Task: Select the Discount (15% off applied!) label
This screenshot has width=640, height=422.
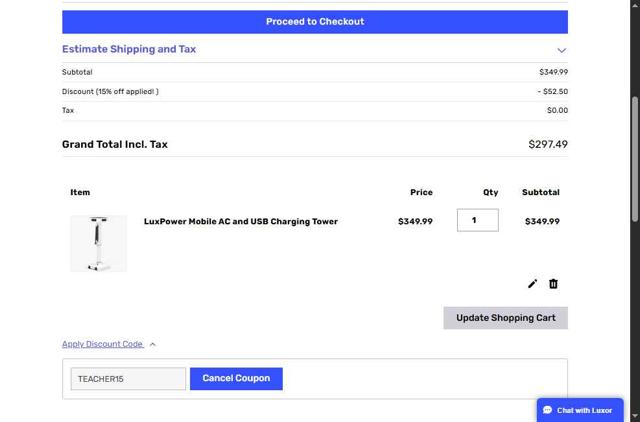Action: (x=110, y=91)
